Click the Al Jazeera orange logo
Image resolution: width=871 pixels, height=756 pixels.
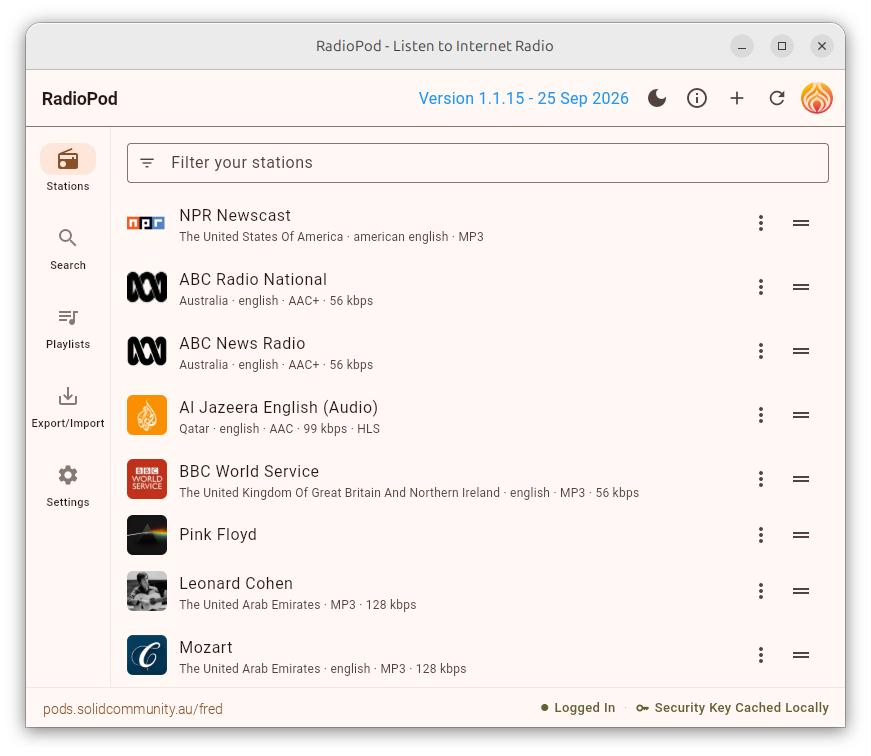(147, 415)
